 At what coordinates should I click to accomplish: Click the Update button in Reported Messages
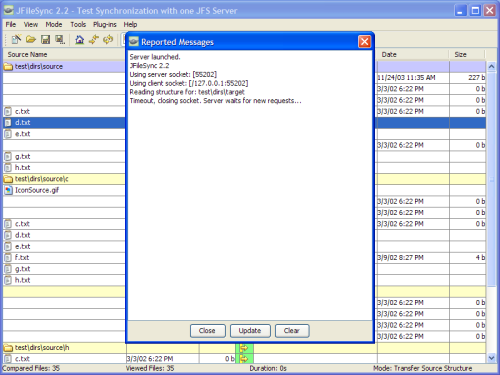250,331
